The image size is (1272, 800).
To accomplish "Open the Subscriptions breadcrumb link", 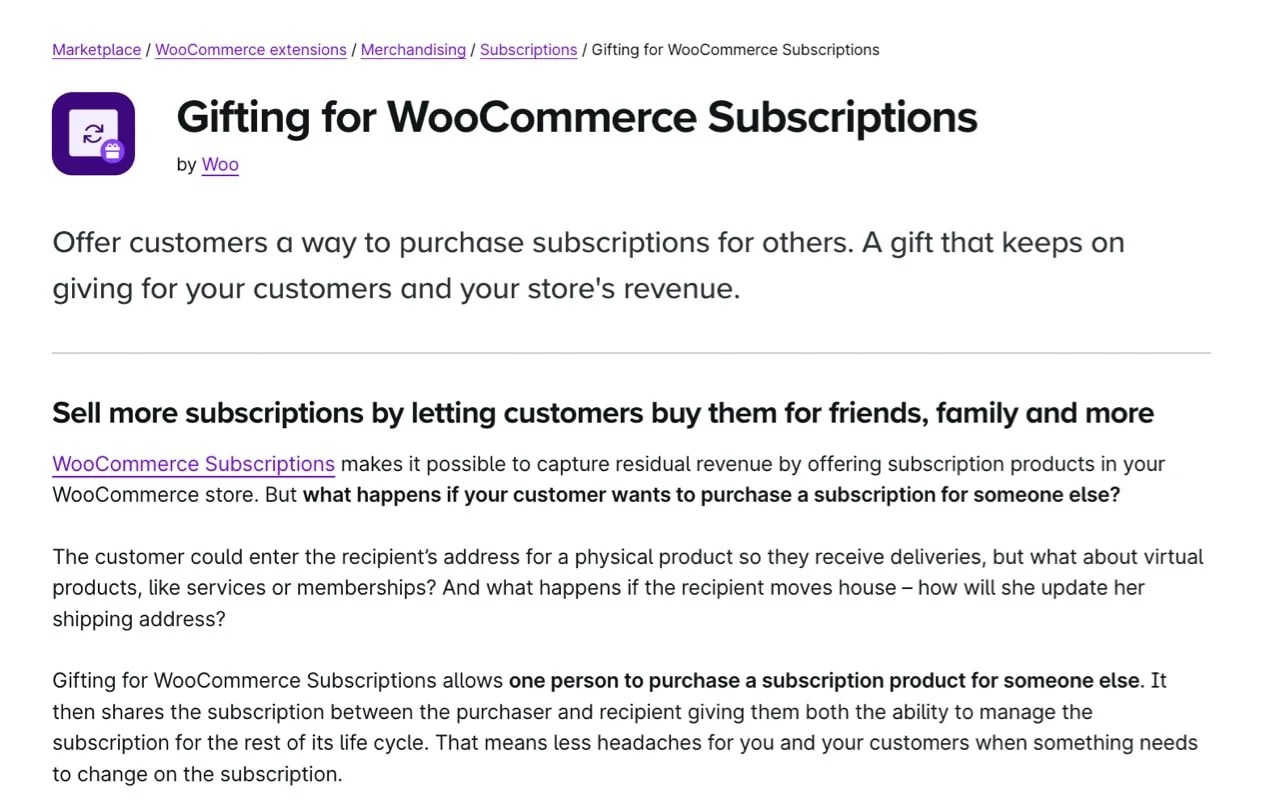I will [528, 49].
